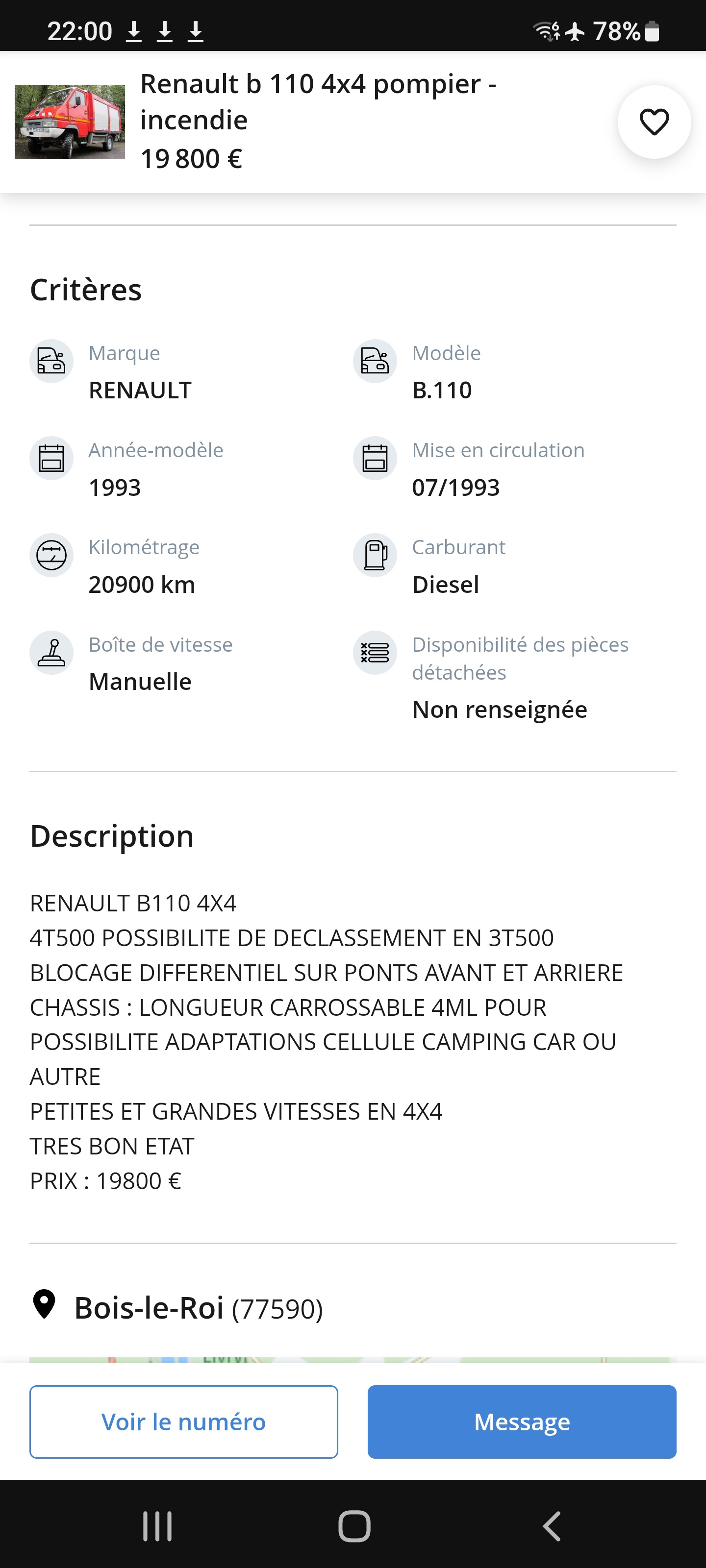Open Android recent apps button
Image resolution: width=706 pixels, height=1568 pixels.
tap(157, 1526)
